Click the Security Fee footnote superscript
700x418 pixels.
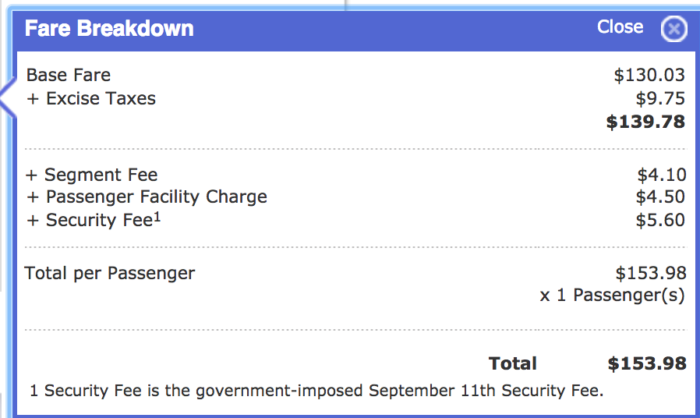157,217
